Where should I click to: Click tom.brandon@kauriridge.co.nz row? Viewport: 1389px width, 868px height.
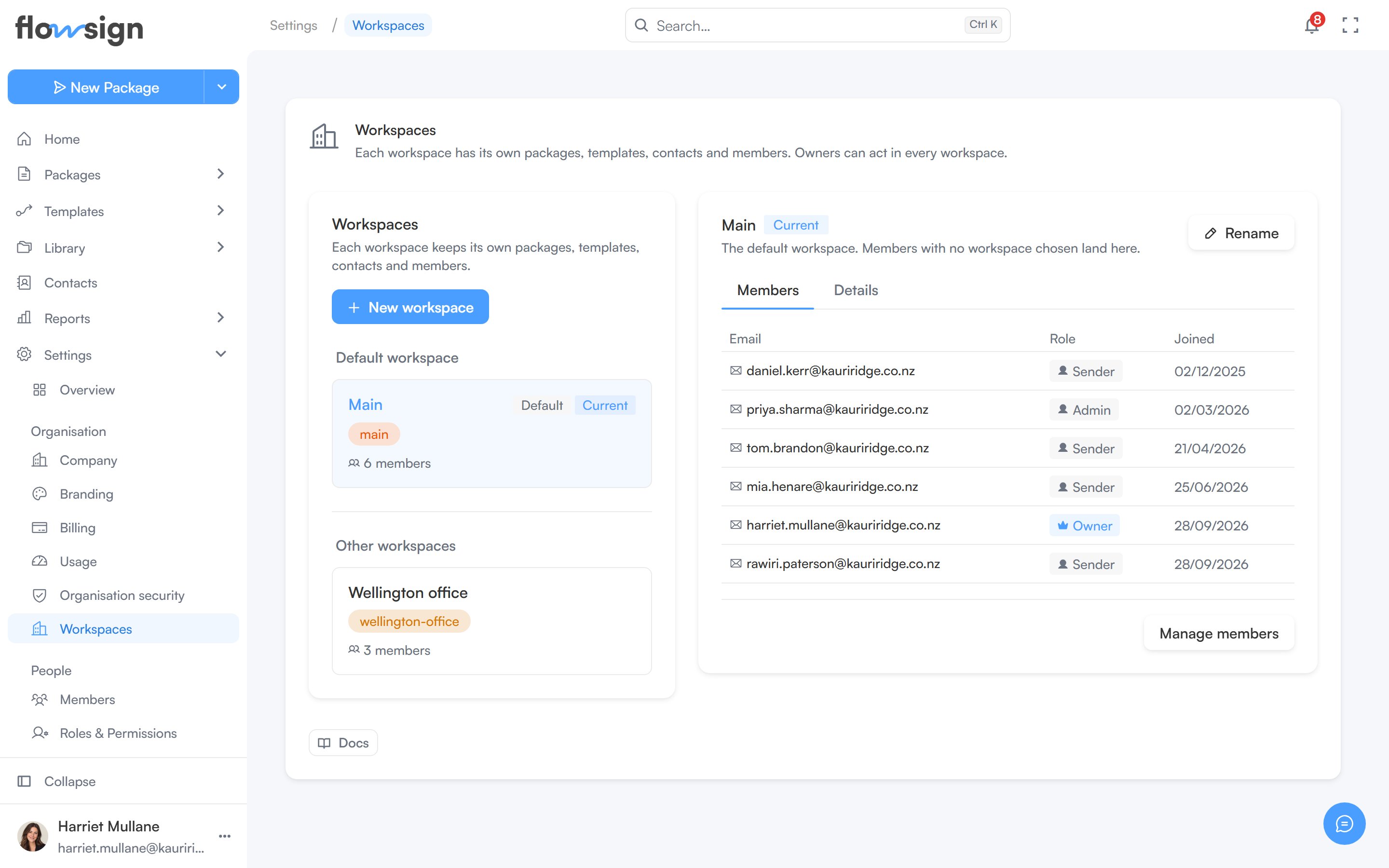tap(1008, 448)
